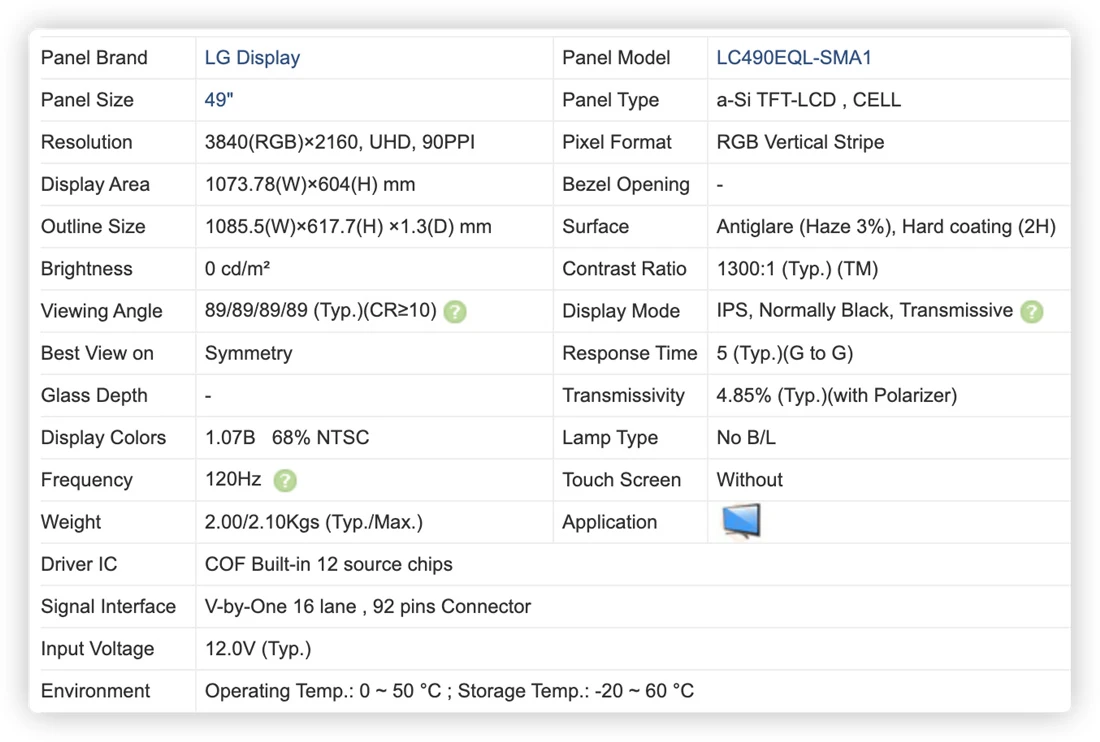Select the Driver IC value COF Built-in 12 source chips

328,565
